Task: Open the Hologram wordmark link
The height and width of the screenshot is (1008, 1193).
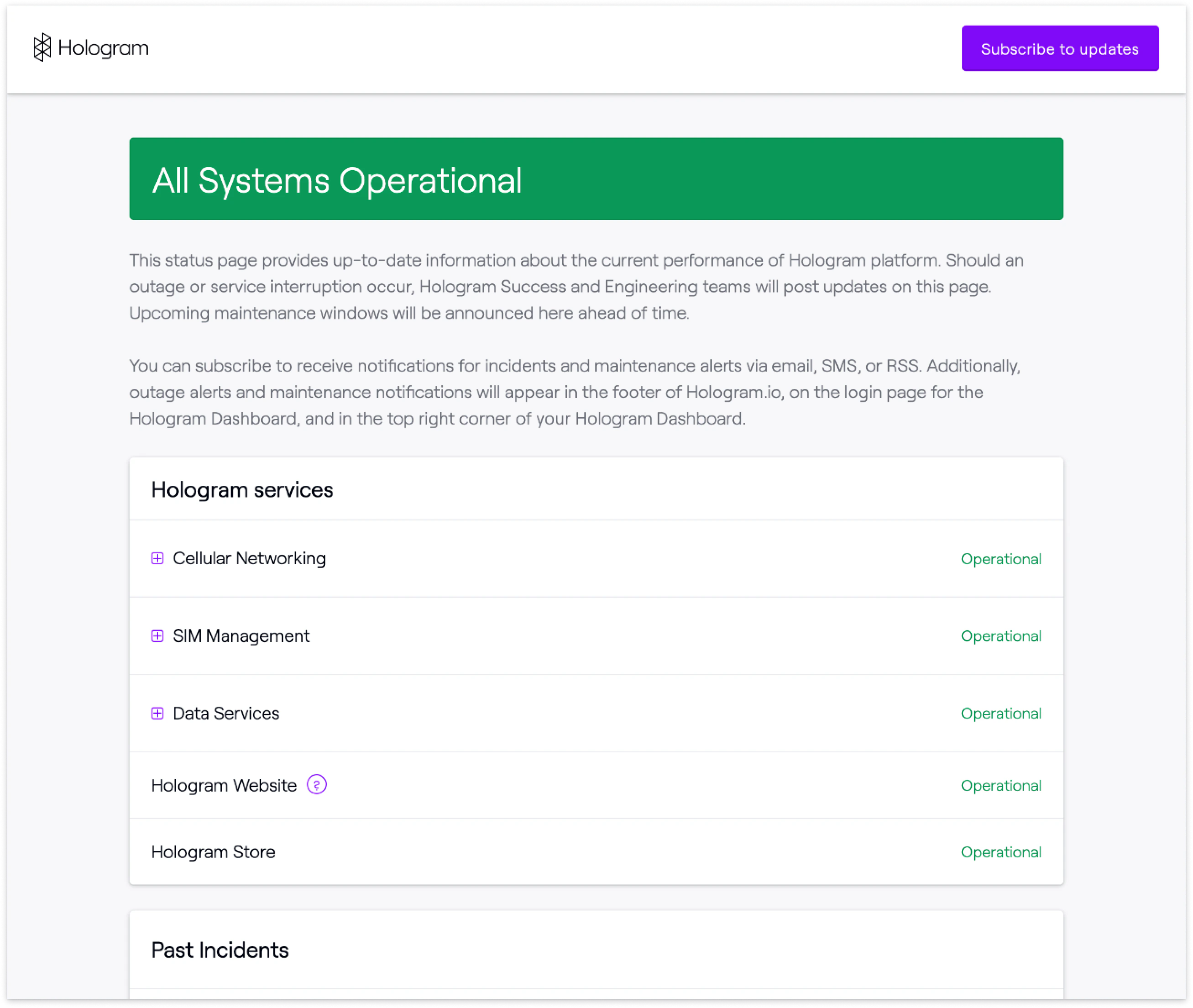Action: [x=104, y=48]
